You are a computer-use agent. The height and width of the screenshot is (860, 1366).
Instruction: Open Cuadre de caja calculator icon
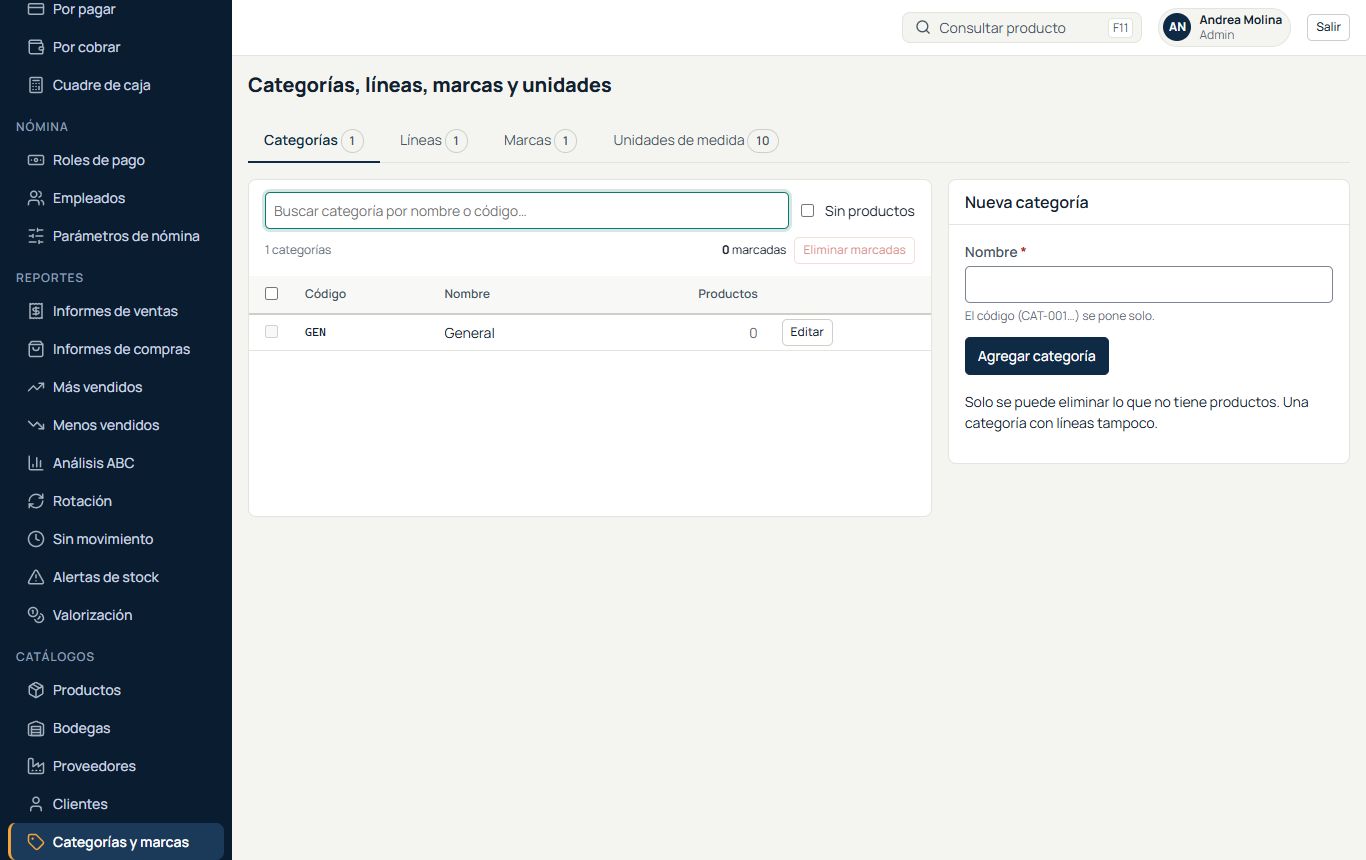pos(36,85)
